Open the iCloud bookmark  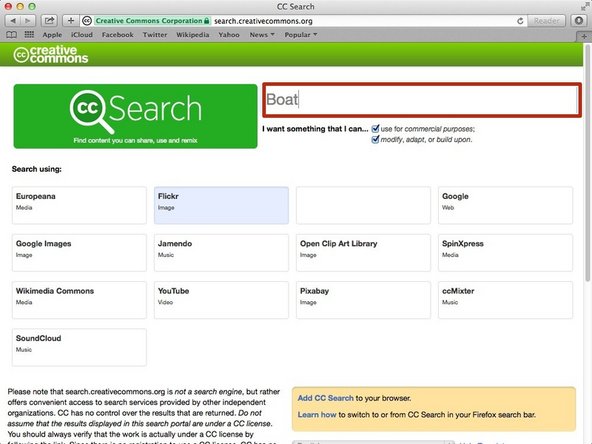(82, 35)
